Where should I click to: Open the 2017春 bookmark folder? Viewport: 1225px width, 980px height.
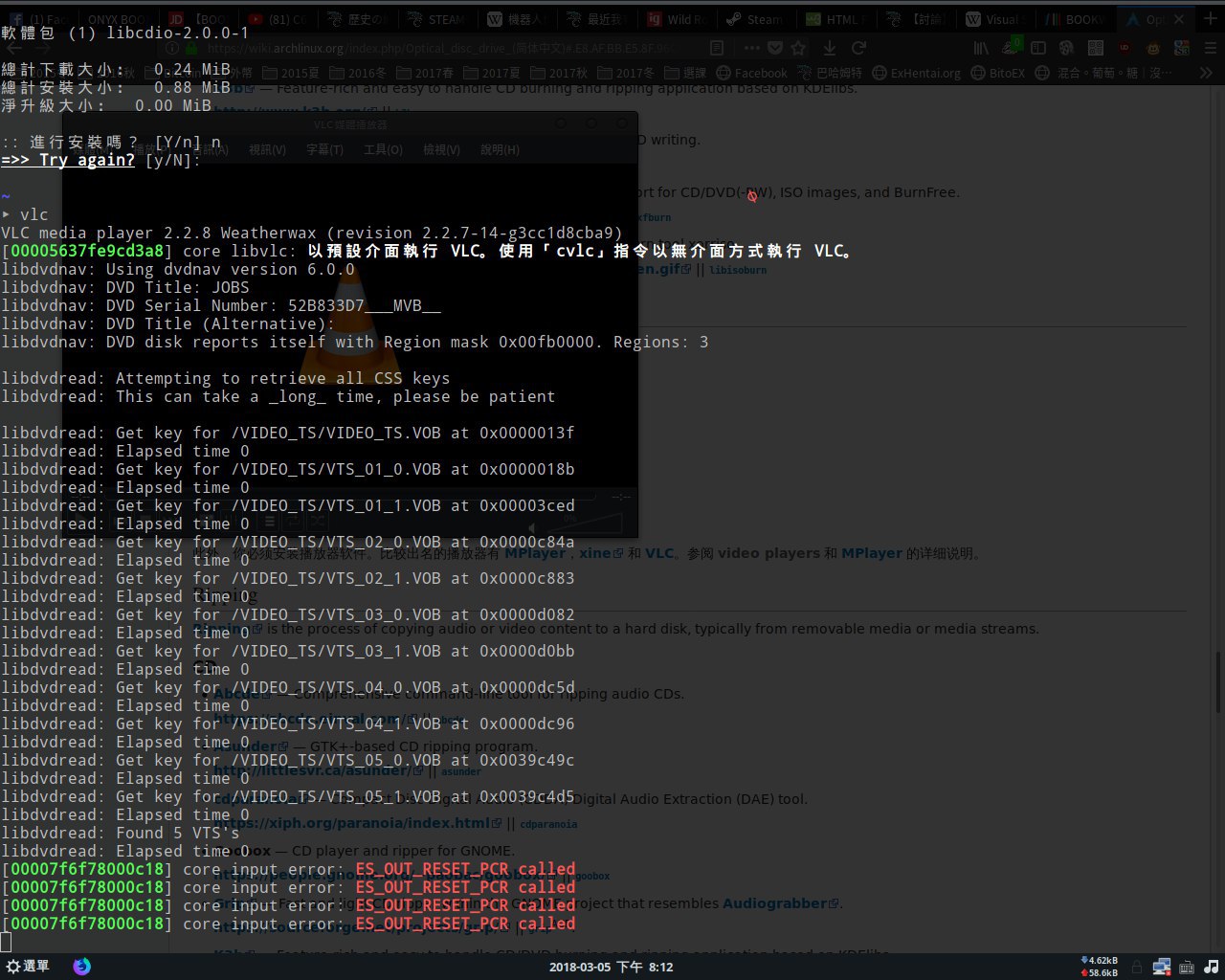tap(425, 73)
